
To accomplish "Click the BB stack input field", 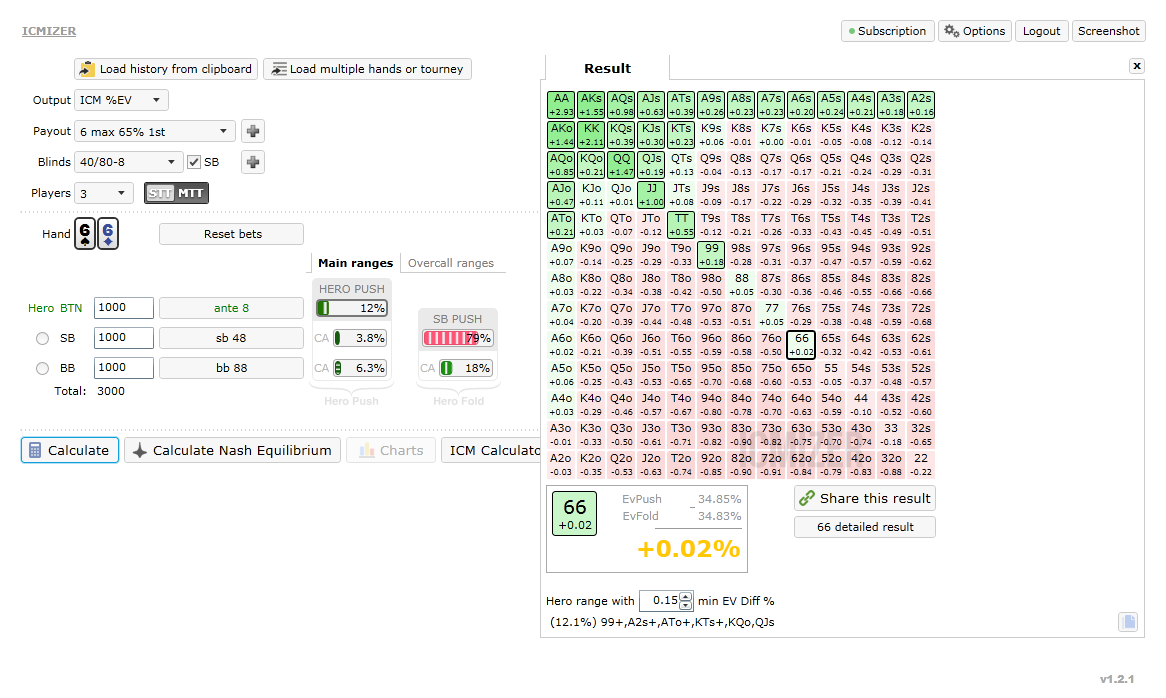I will click(x=123, y=368).
